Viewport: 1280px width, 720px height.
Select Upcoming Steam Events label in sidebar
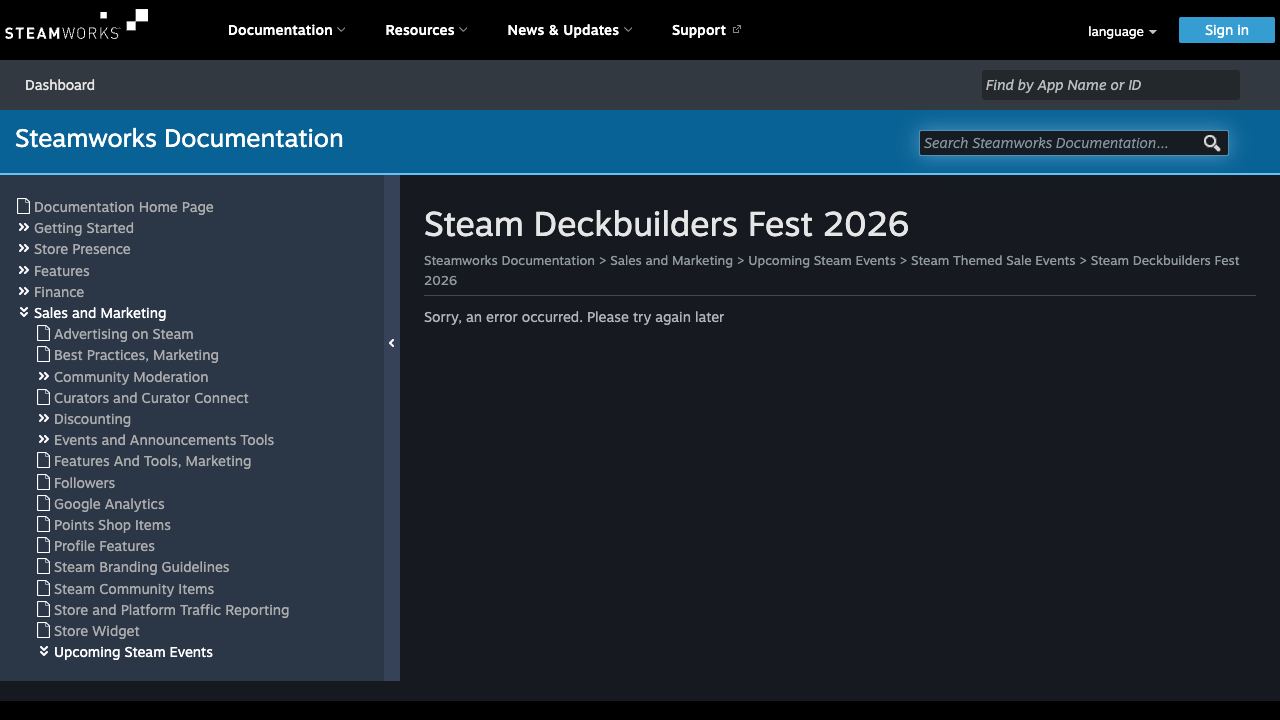[133, 652]
